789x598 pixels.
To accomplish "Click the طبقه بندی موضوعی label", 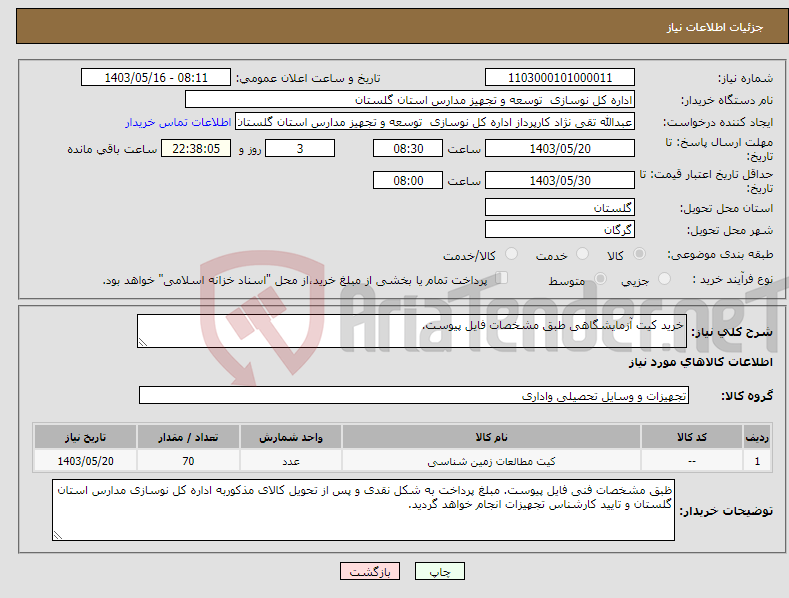I will pyautogui.click(x=720, y=255).
